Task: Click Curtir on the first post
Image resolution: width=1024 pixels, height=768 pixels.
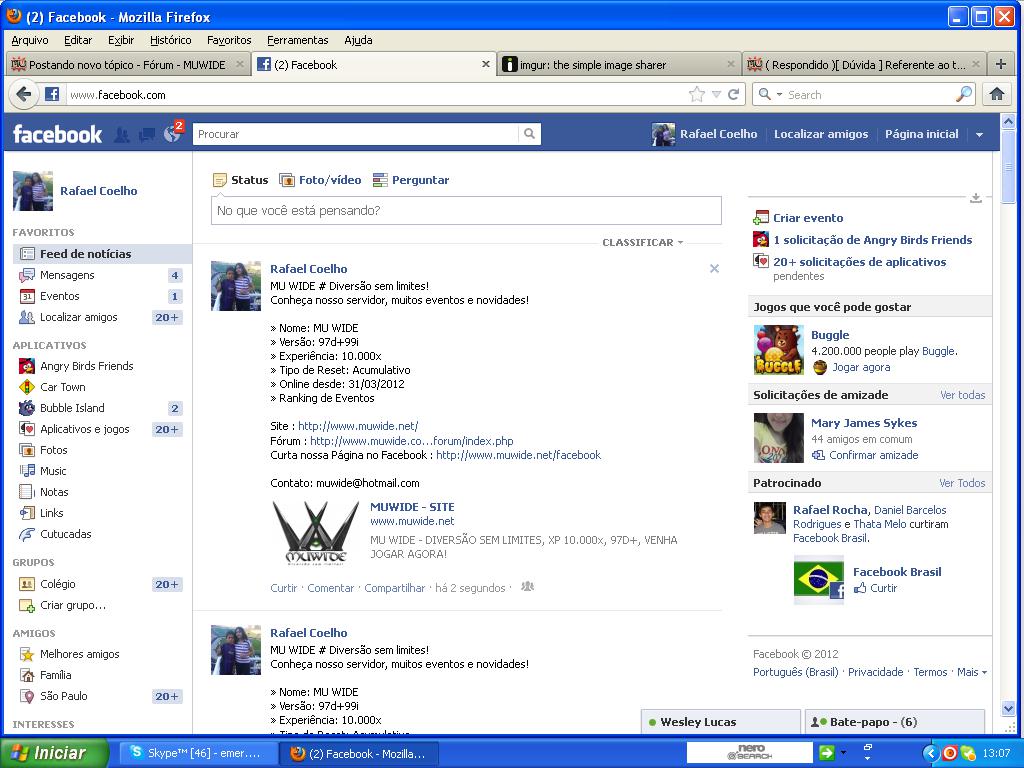Action: pos(283,588)
